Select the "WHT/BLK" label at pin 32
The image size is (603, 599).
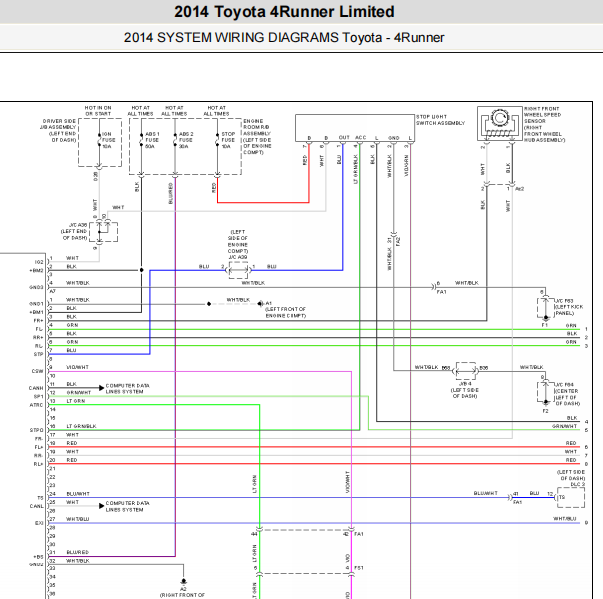point(78,561)
